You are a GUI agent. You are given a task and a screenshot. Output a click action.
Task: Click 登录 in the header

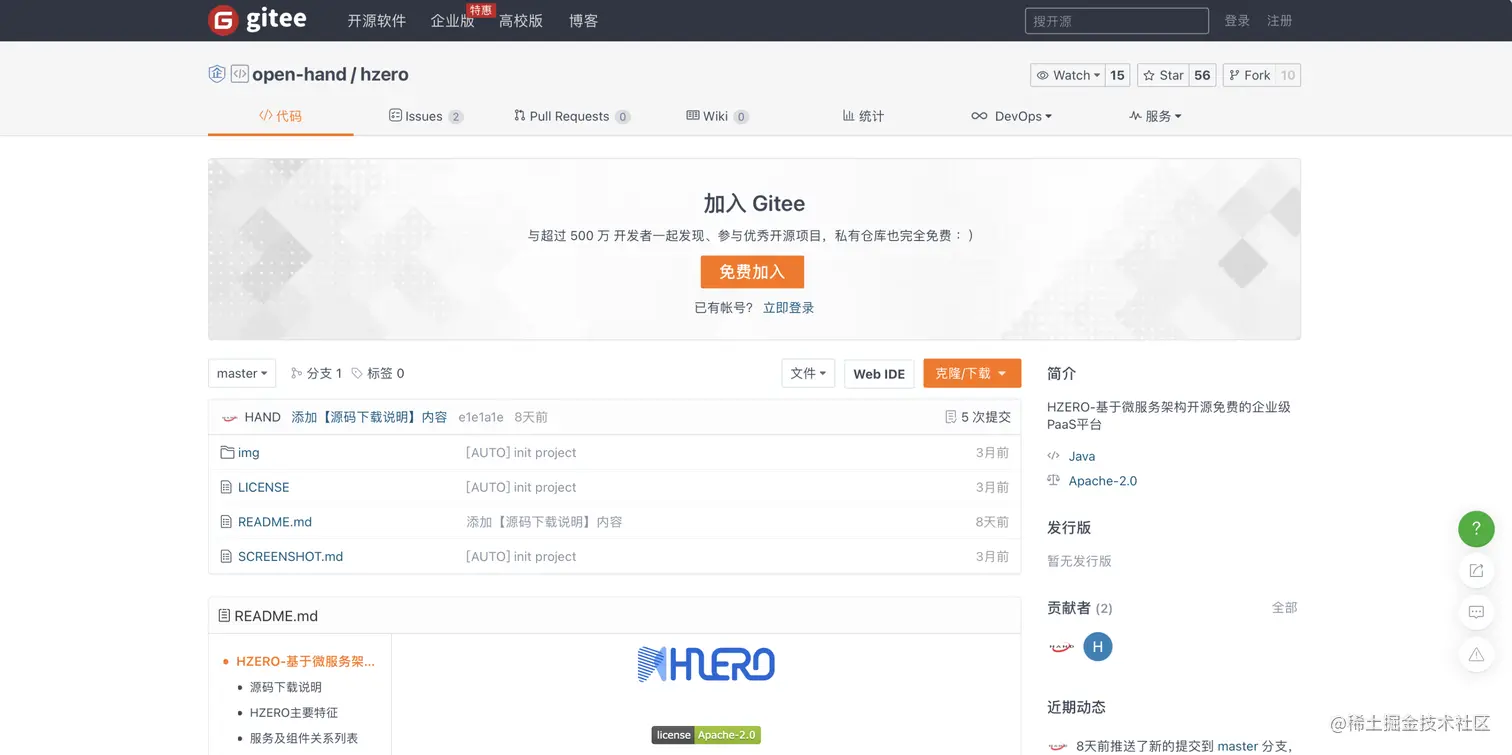point(1237,20)
